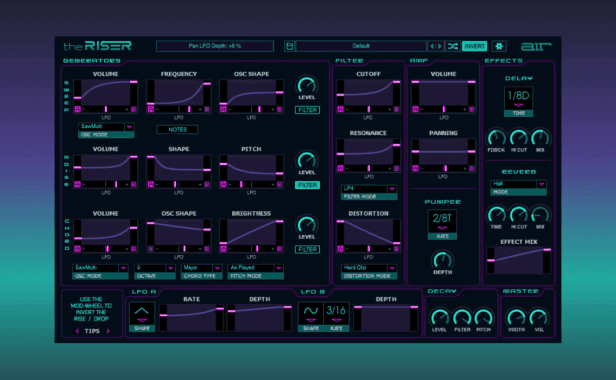
Task: Click the EFFECT MIX envelope graph
Action: (x=519, y=260)
